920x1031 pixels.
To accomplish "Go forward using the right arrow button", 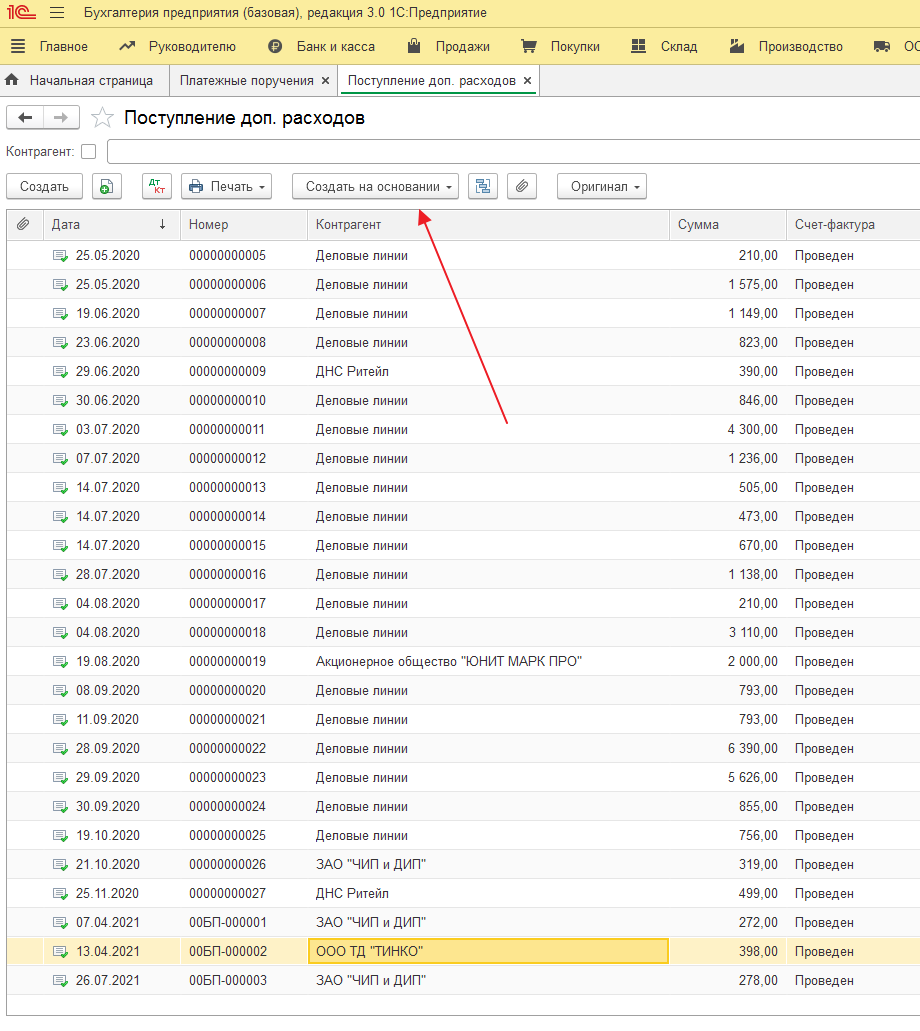I will coord(61,118).
